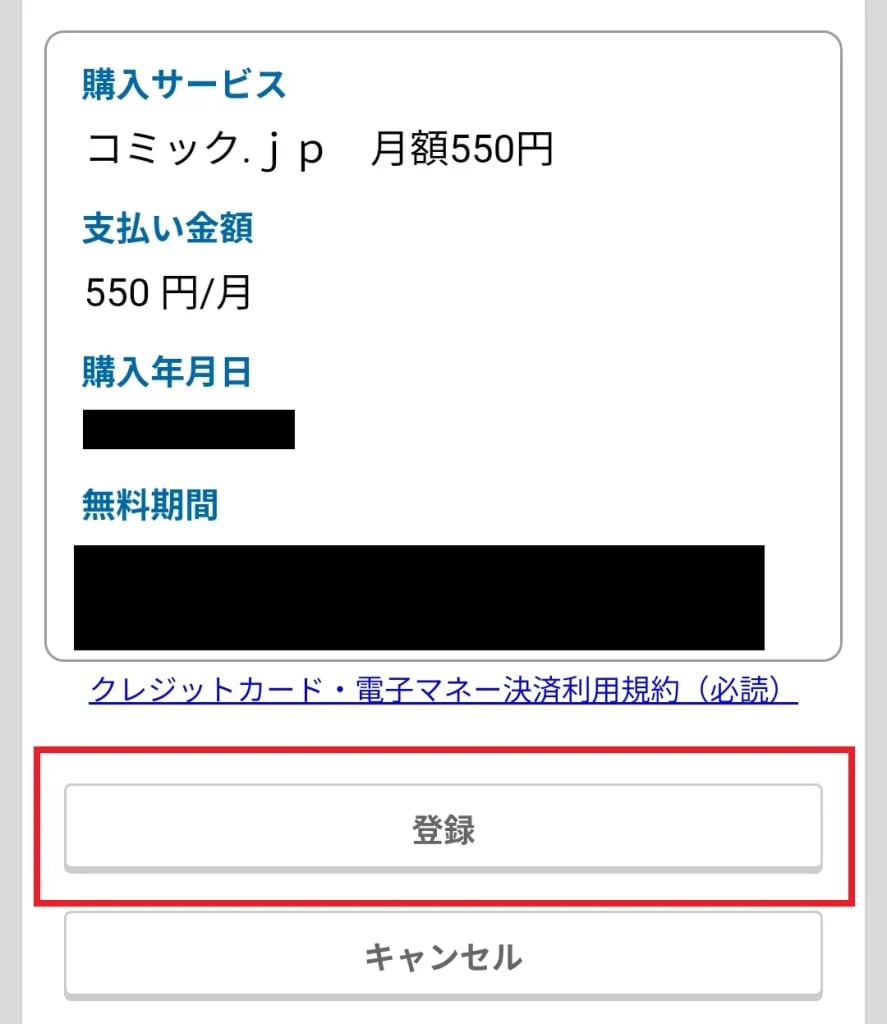
Task: Open the クレジットカード・電子マネー決済利用規約 link
Action: [443, 690]
